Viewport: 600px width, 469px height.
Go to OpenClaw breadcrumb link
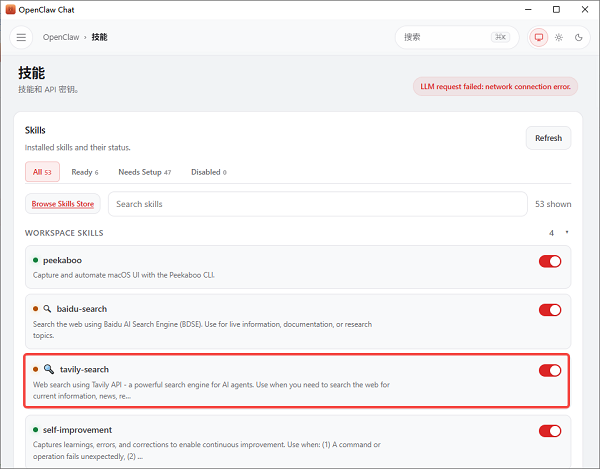click(61, 37)
